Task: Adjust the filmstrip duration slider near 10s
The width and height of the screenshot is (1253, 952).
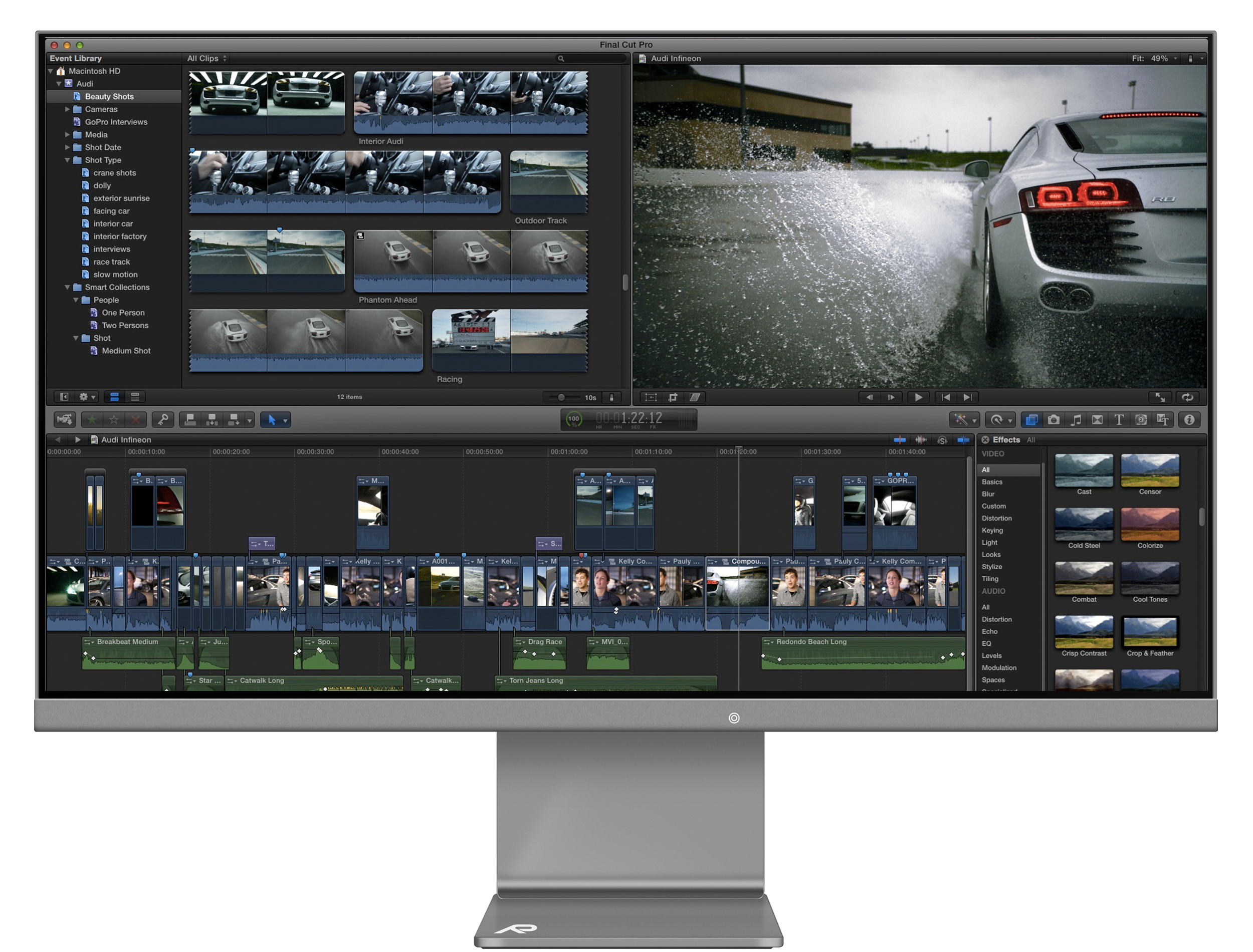Action: 561,397
